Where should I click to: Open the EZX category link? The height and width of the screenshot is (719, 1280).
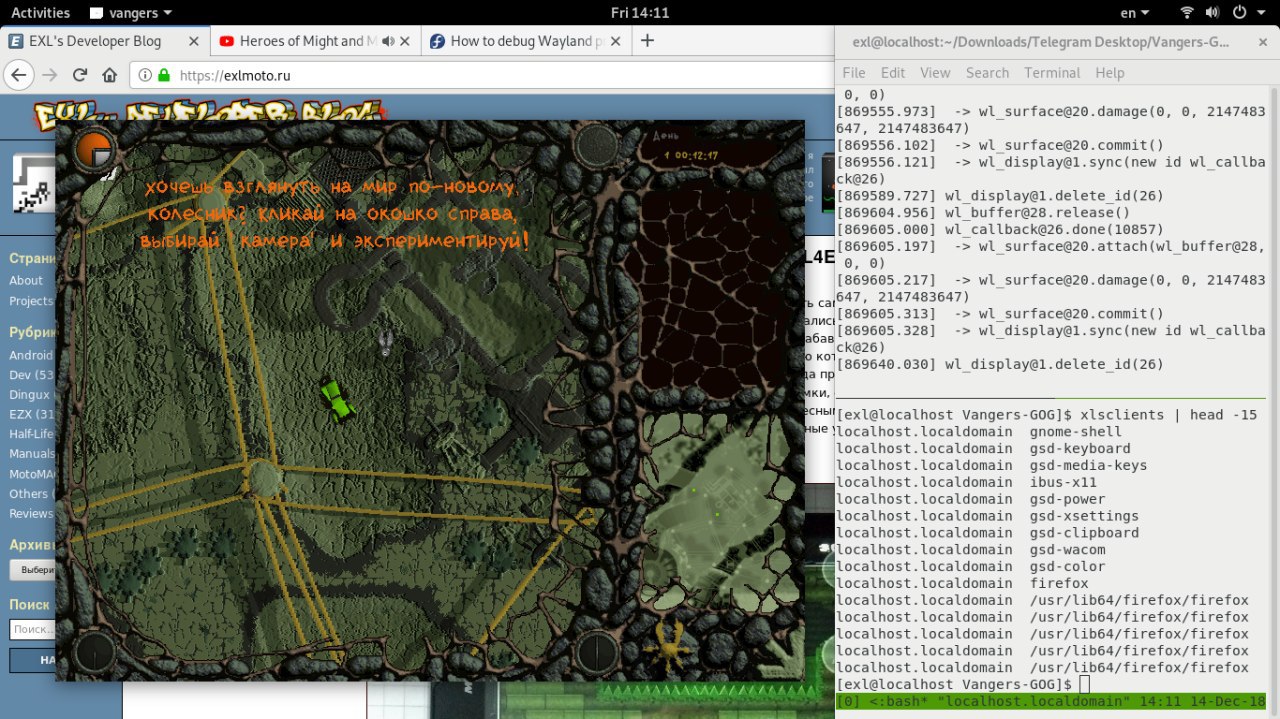31,414
